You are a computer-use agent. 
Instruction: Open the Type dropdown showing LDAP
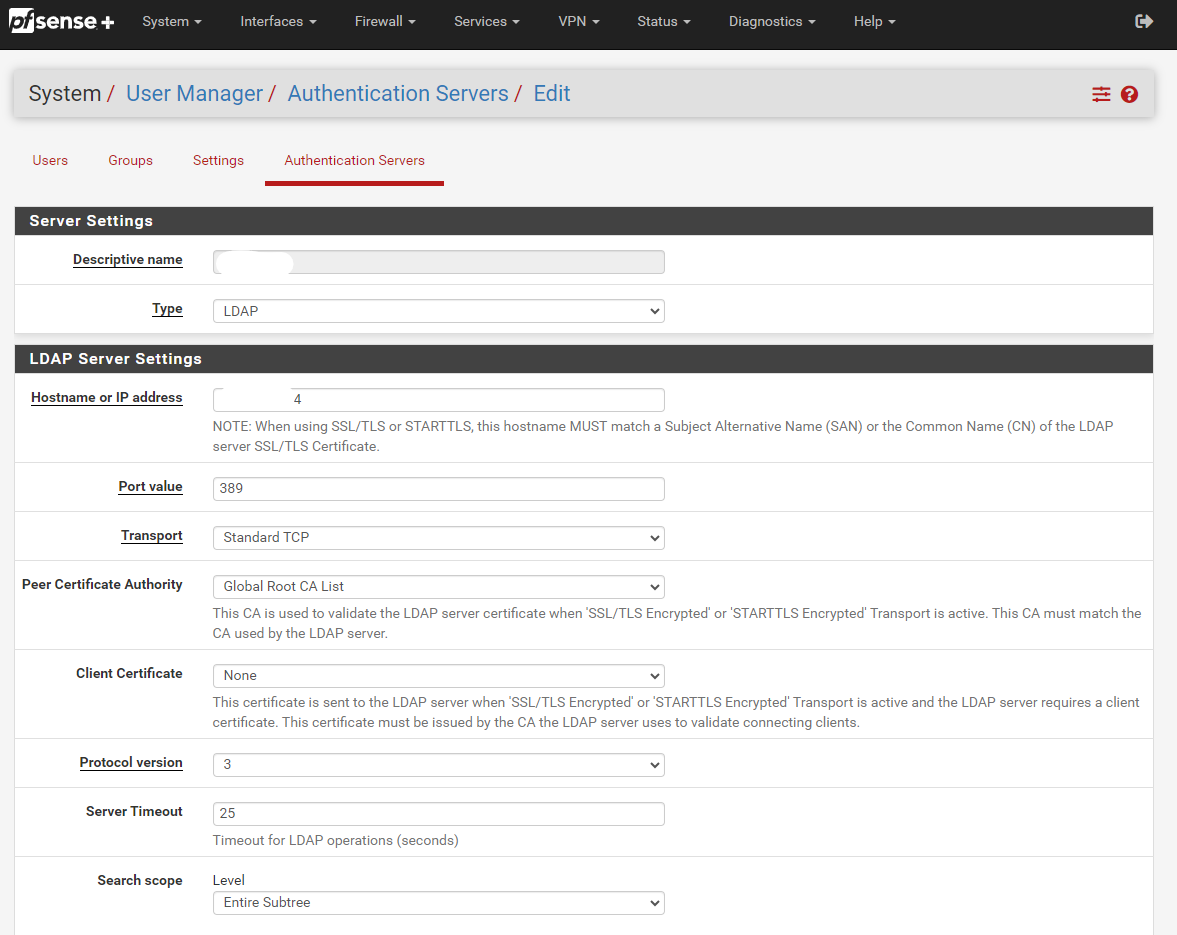pos(438,311)
